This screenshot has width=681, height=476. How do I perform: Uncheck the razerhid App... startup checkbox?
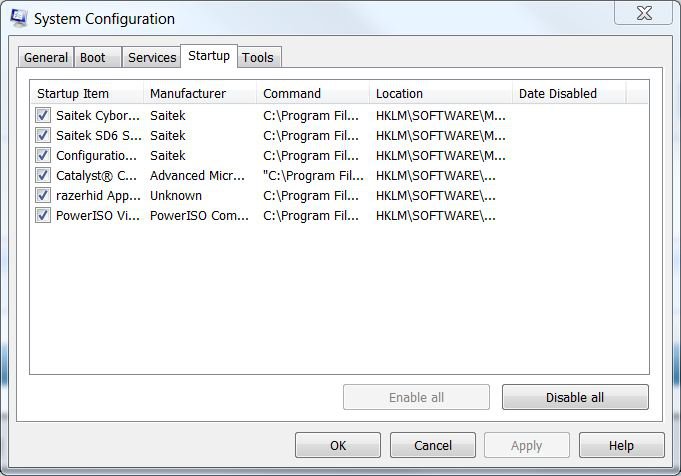click(x=43, y=195)
